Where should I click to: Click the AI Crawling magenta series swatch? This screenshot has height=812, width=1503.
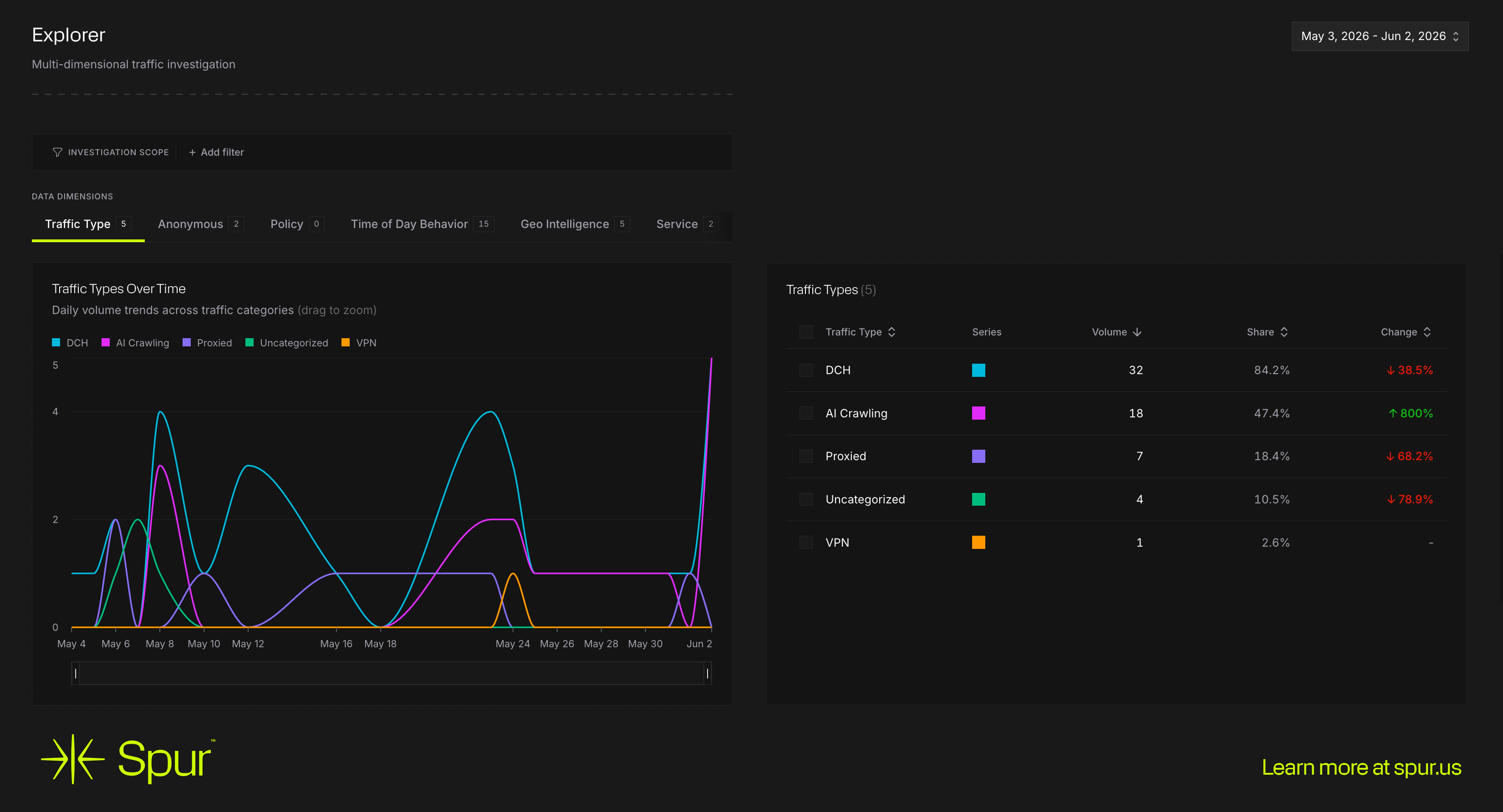tap(978, 413)
